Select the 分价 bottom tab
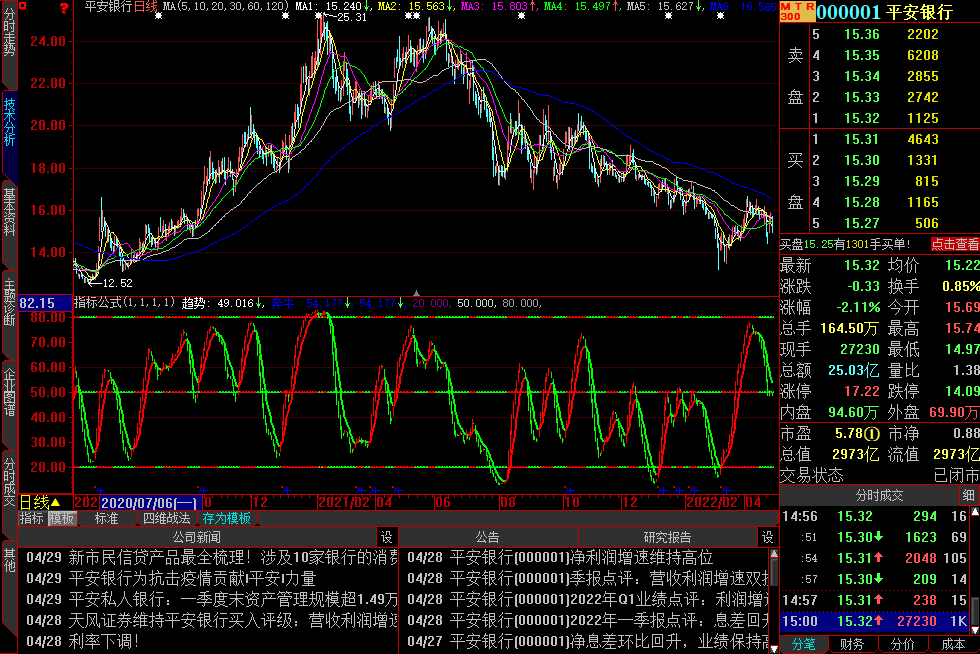The width and height of the screenshot is (980, 654). tap(902, 644)
